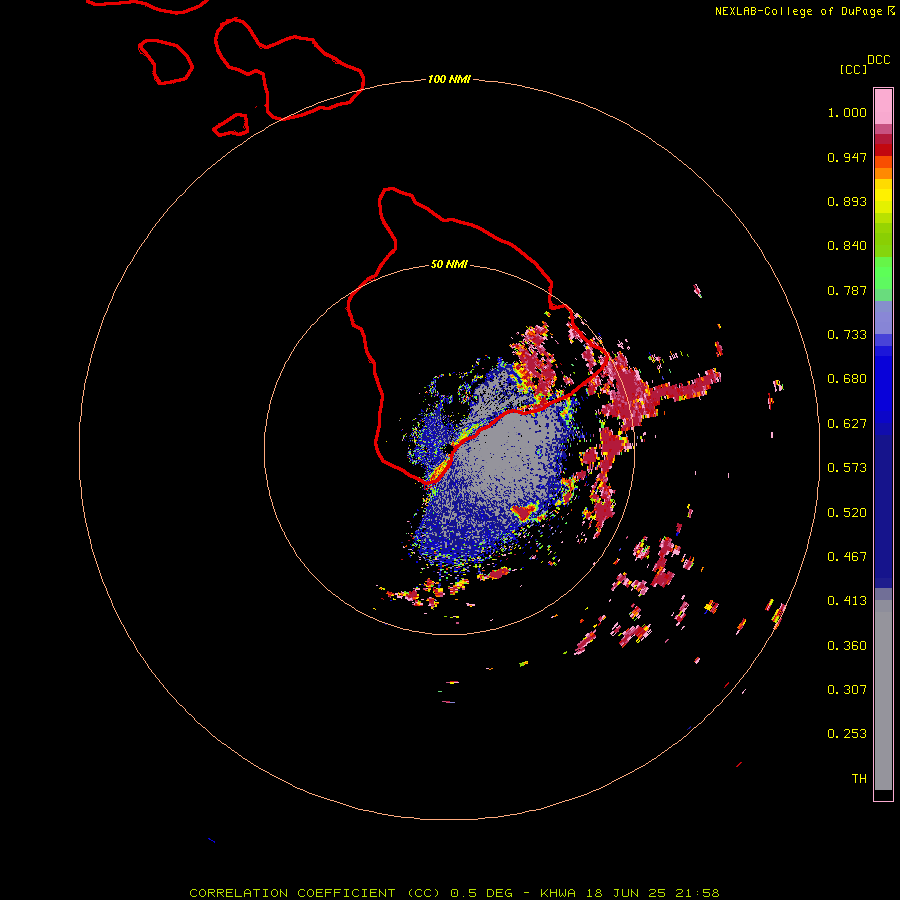Click the 0.947 color scale value

[847, 157]
